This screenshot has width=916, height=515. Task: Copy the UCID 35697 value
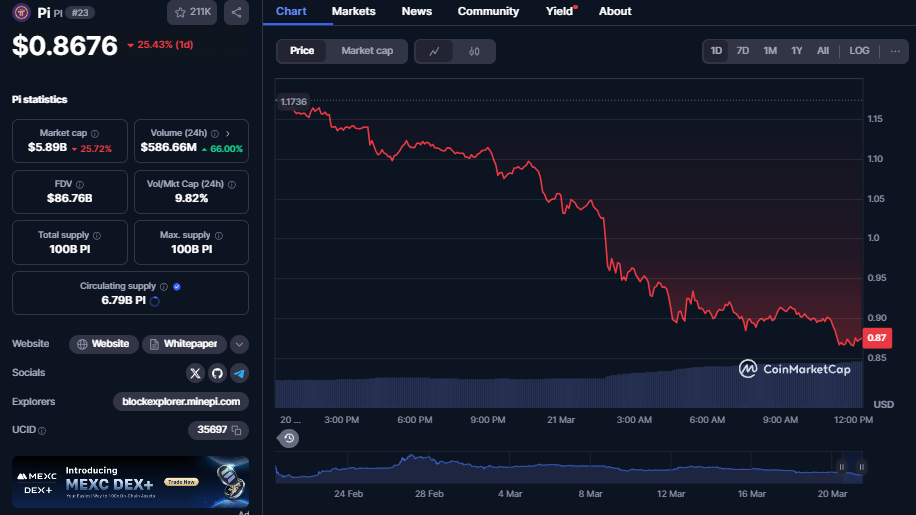click(236, 430)
